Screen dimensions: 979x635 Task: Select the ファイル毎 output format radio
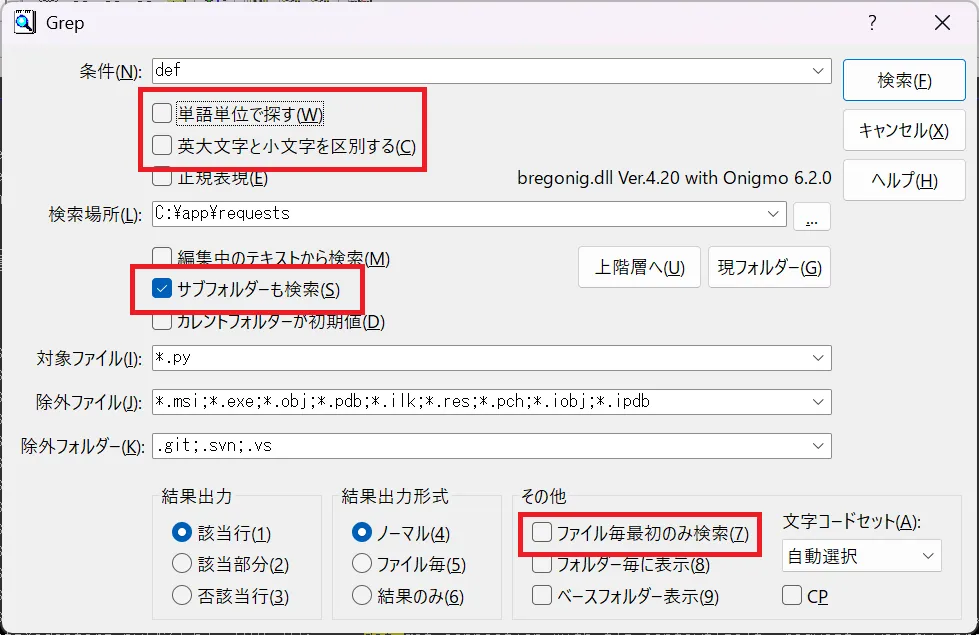(361, 564)
